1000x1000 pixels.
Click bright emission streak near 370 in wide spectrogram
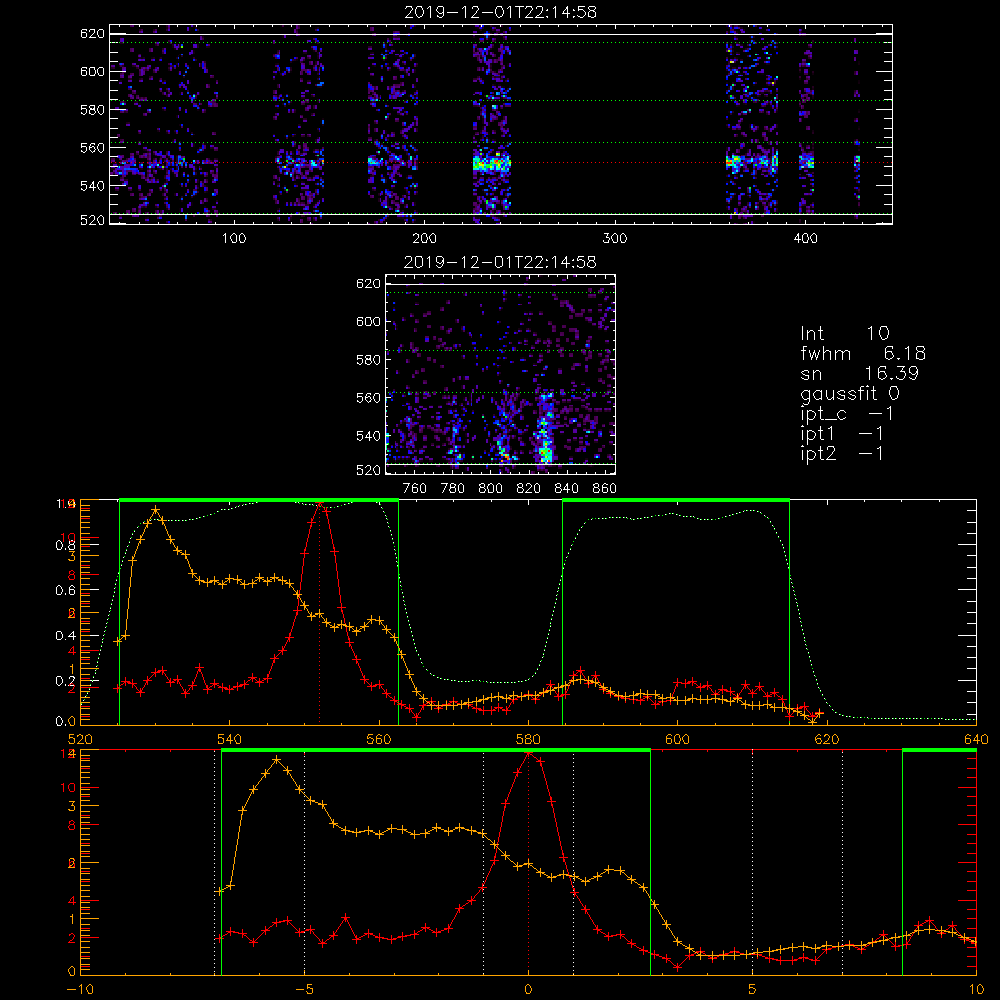pyautogui.click(x=753, y=162)
